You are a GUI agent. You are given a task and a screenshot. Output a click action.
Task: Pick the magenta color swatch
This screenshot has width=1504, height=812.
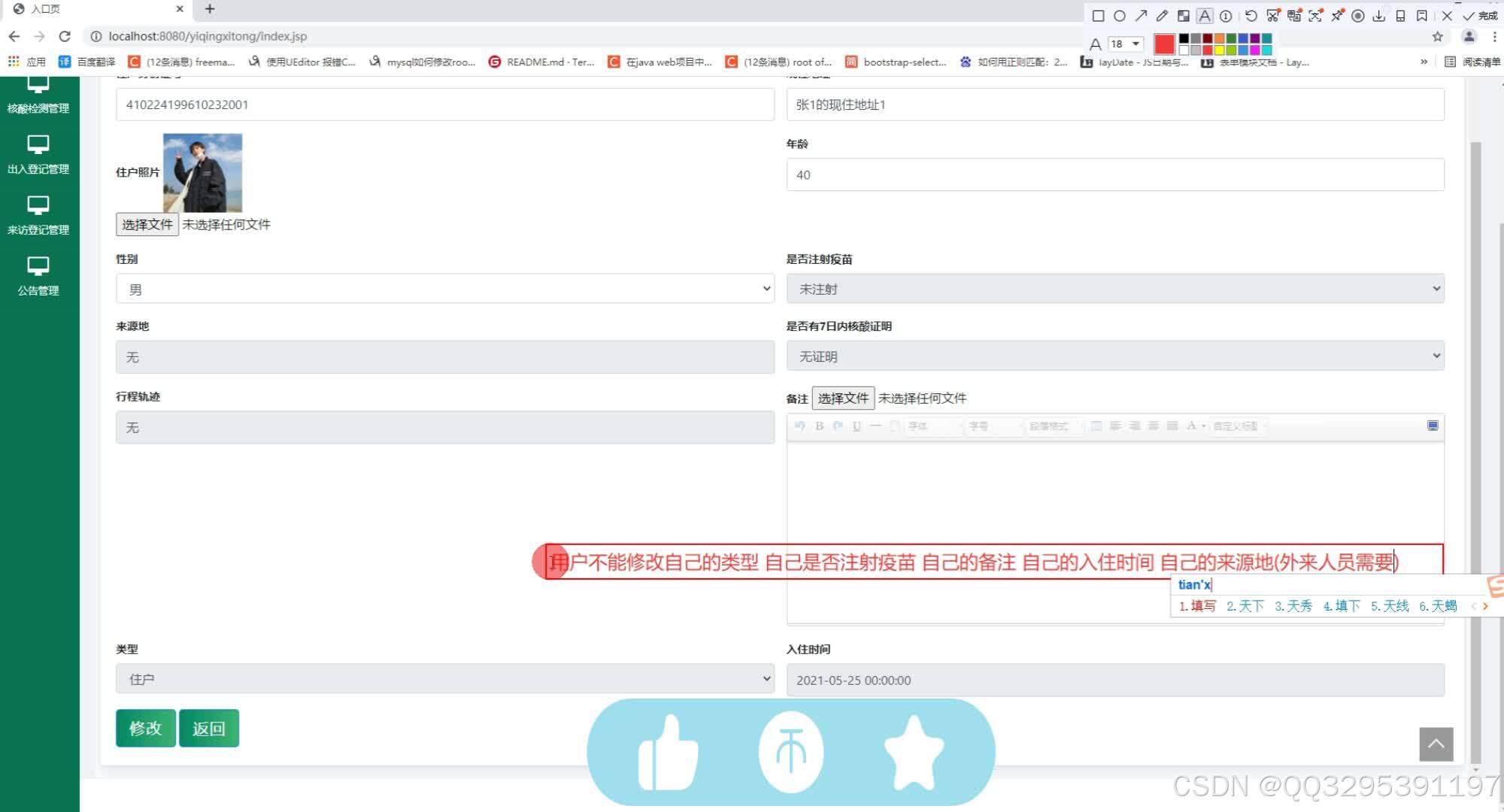pos(1255,50)
